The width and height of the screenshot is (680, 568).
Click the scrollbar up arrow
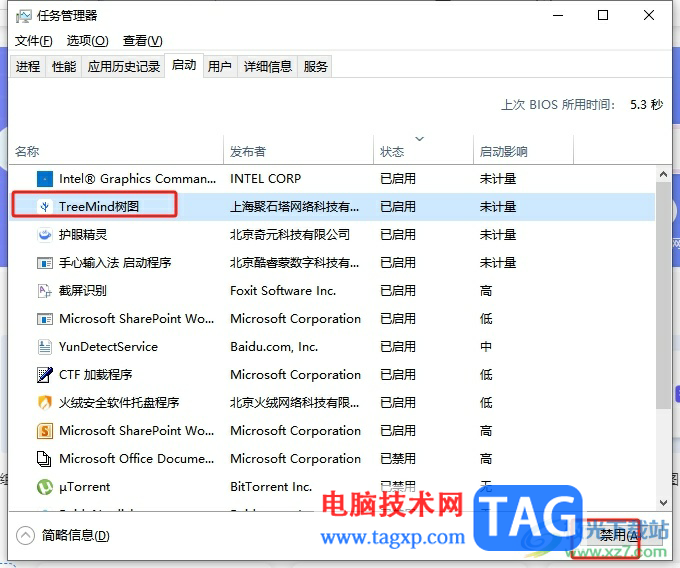(663, 174)
